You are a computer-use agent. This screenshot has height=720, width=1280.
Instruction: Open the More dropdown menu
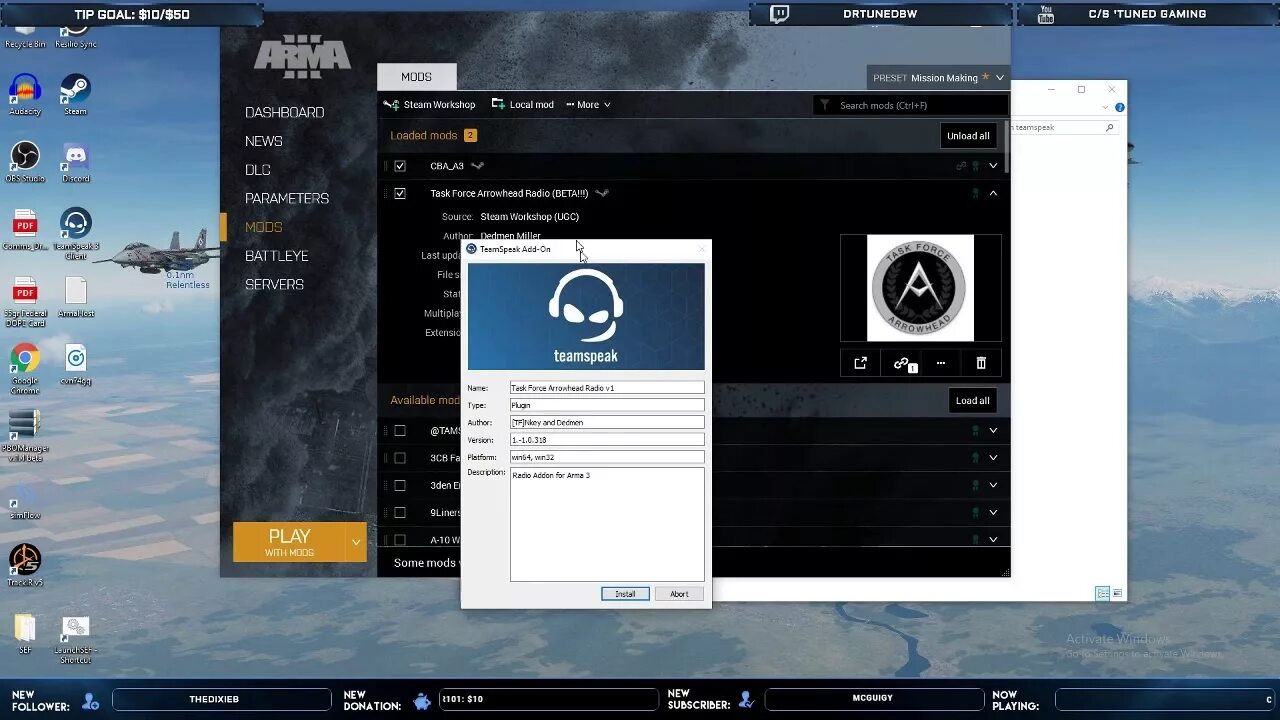pyautogui.click(x=588, y=104)
